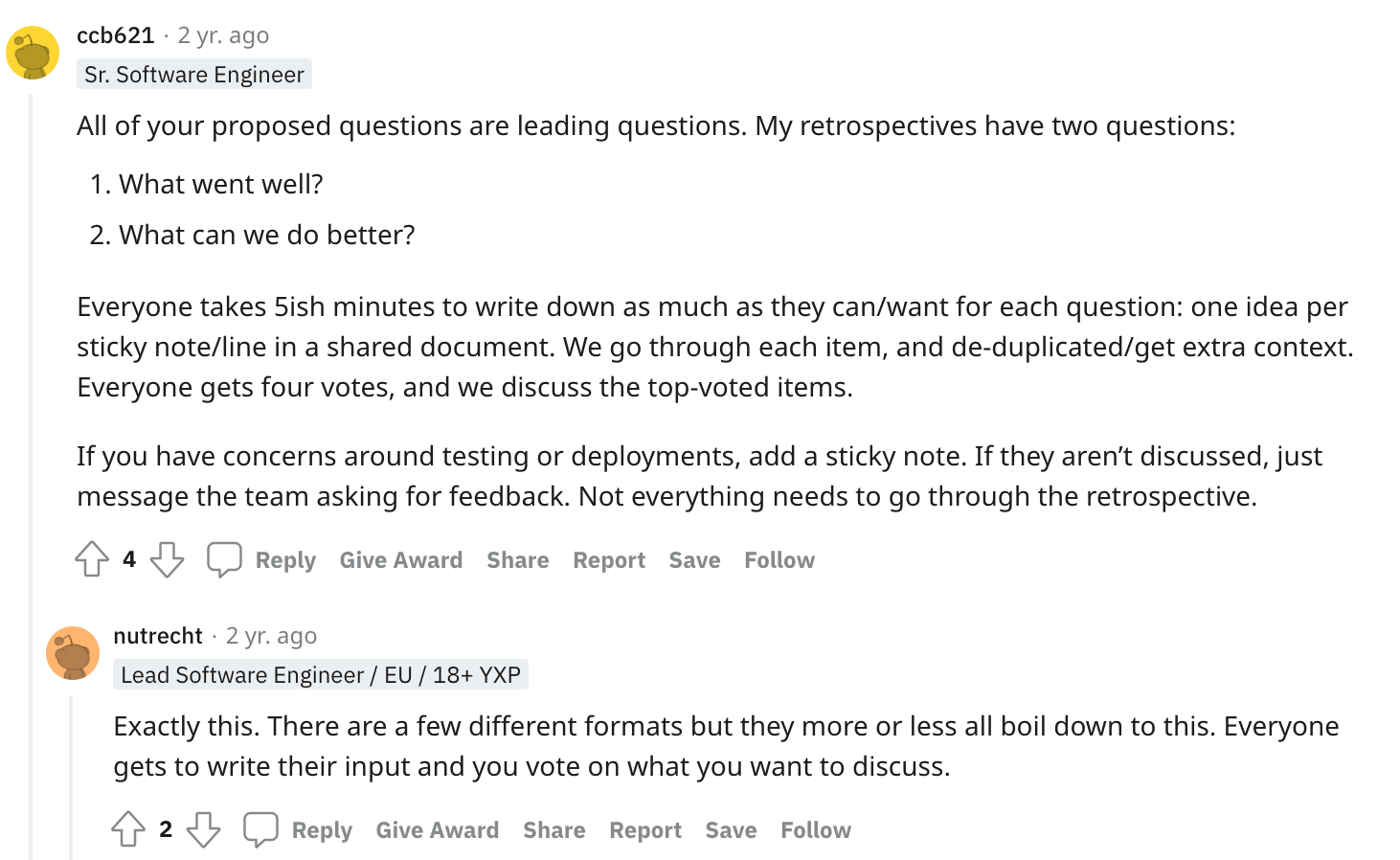The height and width of the screenshot is (860, 1400).
Task: Open the reply box via the speech bubble on ccb621's comment
Action: pos(224,559)
